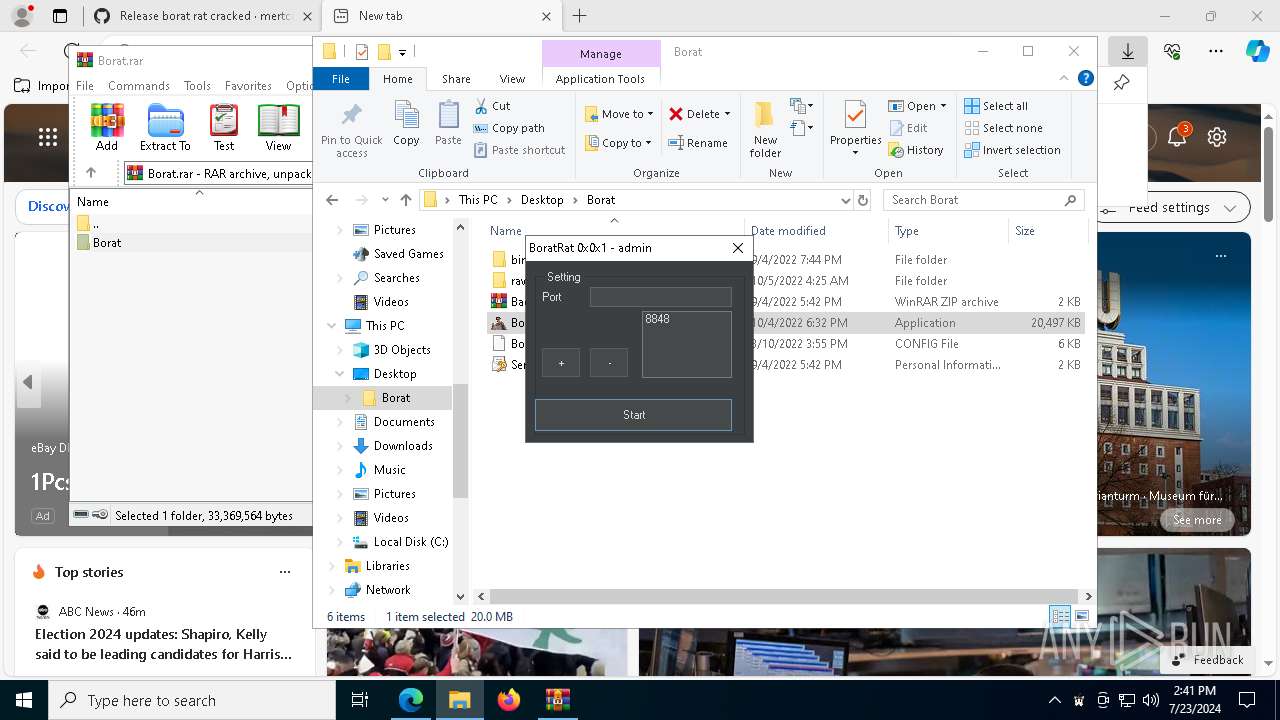
Task: Click Select all in the ribbon
Action: 996,106
